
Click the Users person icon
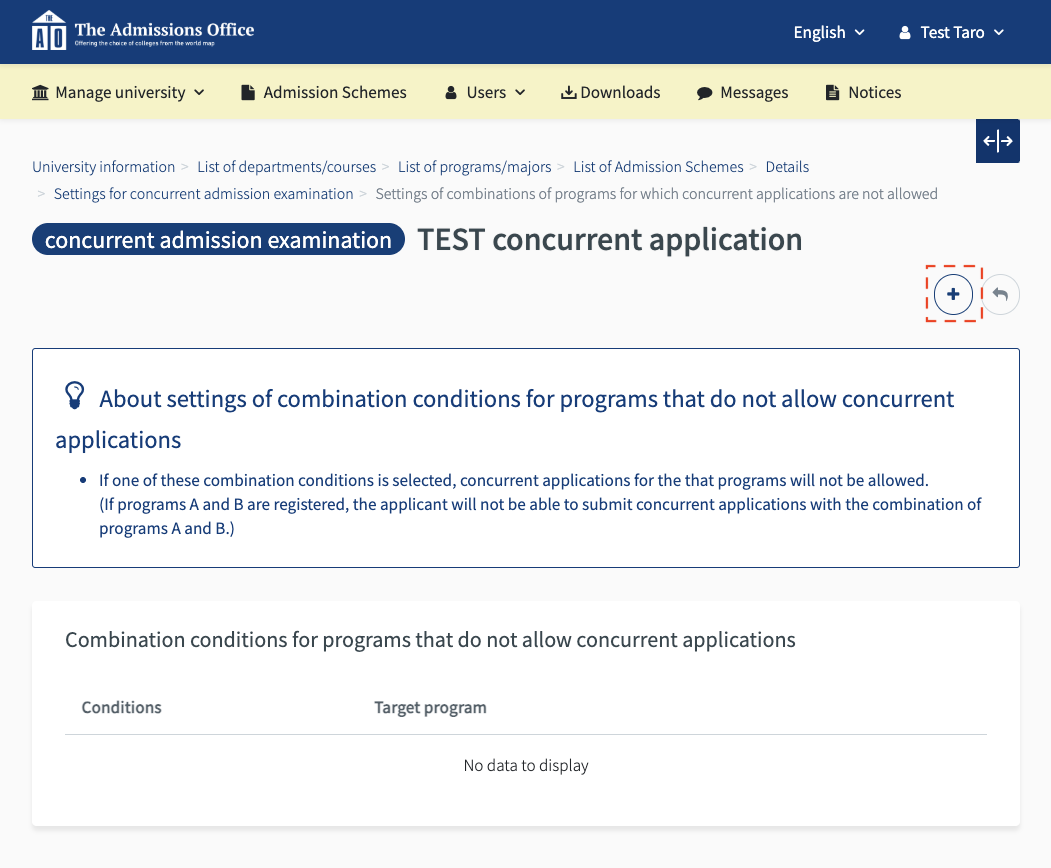(x=451, y=92)
